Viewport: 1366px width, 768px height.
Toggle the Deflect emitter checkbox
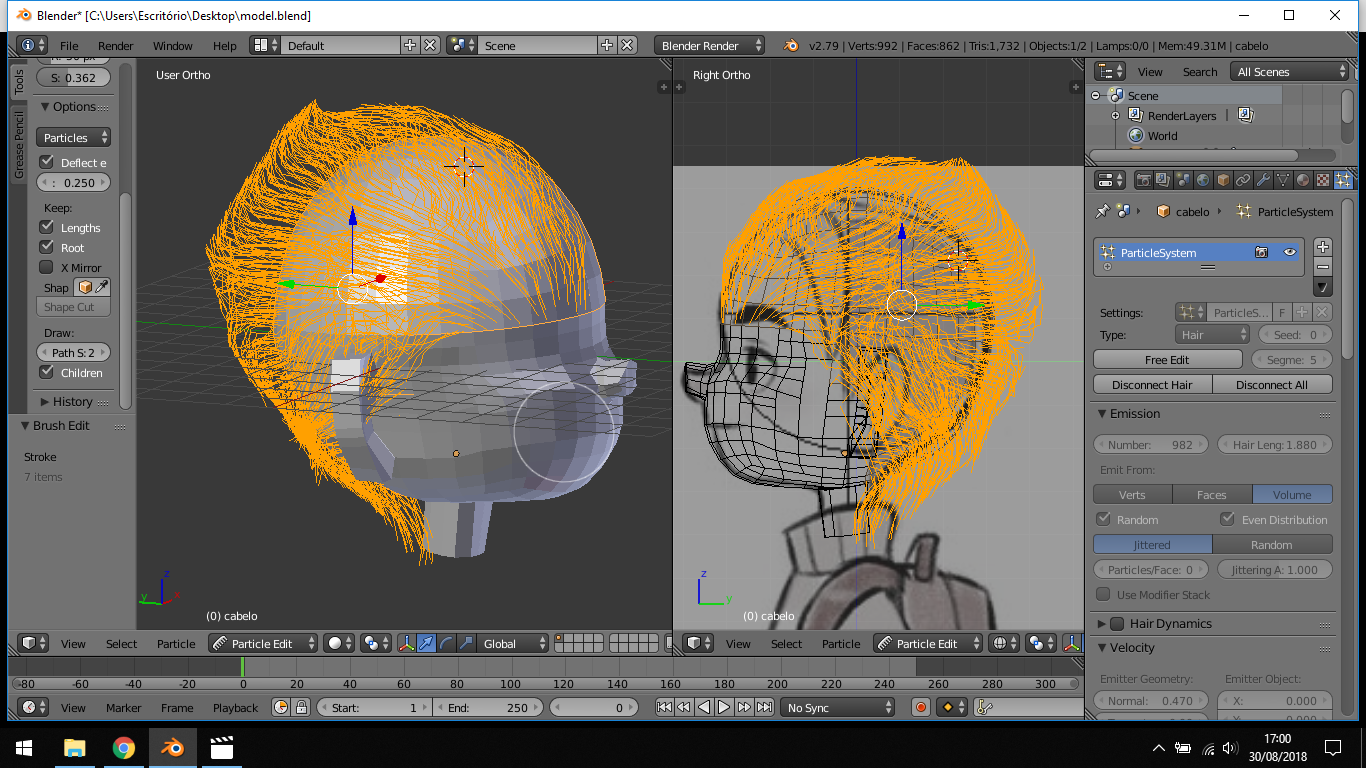point(46,162)
